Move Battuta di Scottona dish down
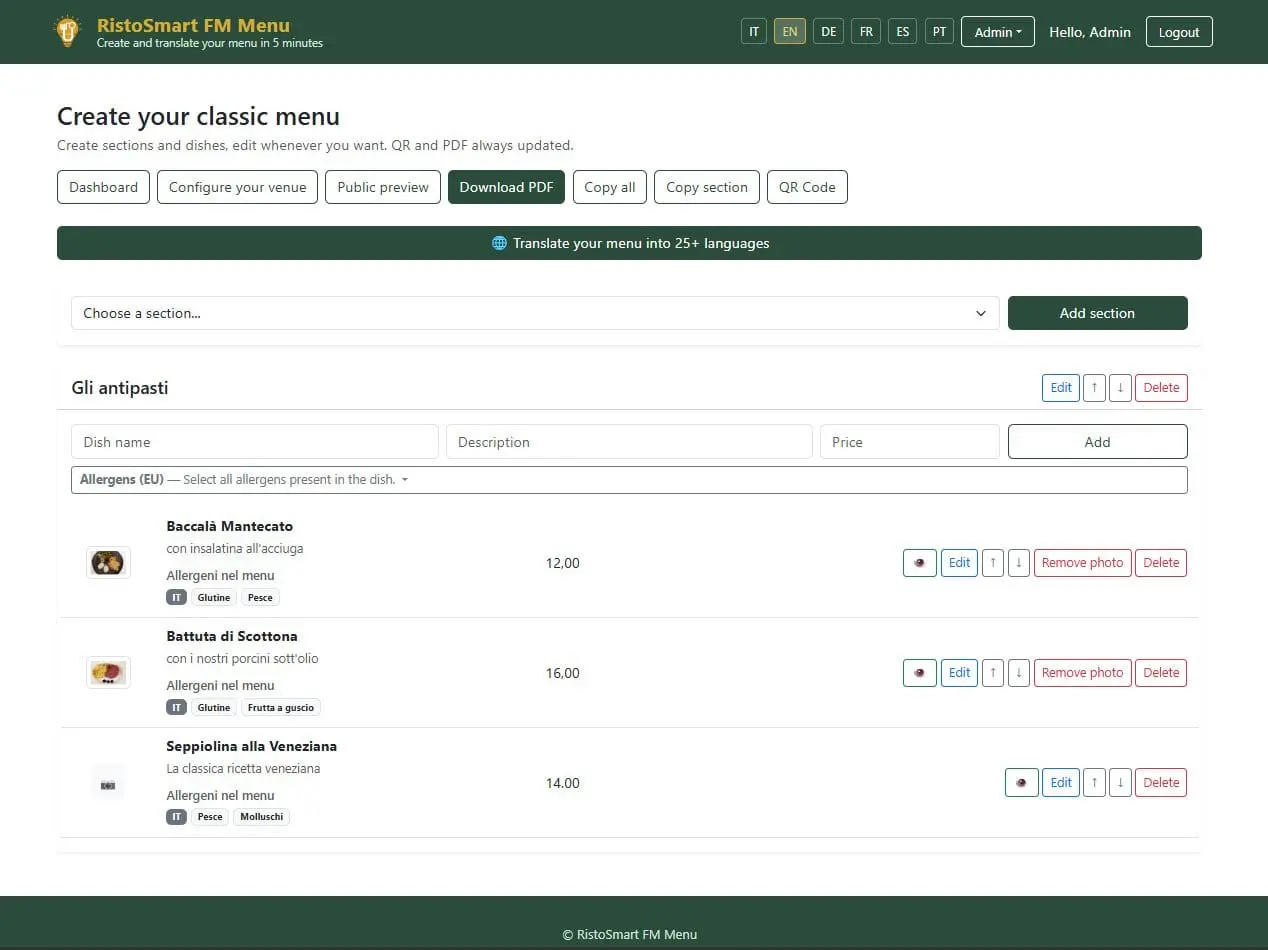Viewport: 1268px width, 950px height. (1018, 673)
